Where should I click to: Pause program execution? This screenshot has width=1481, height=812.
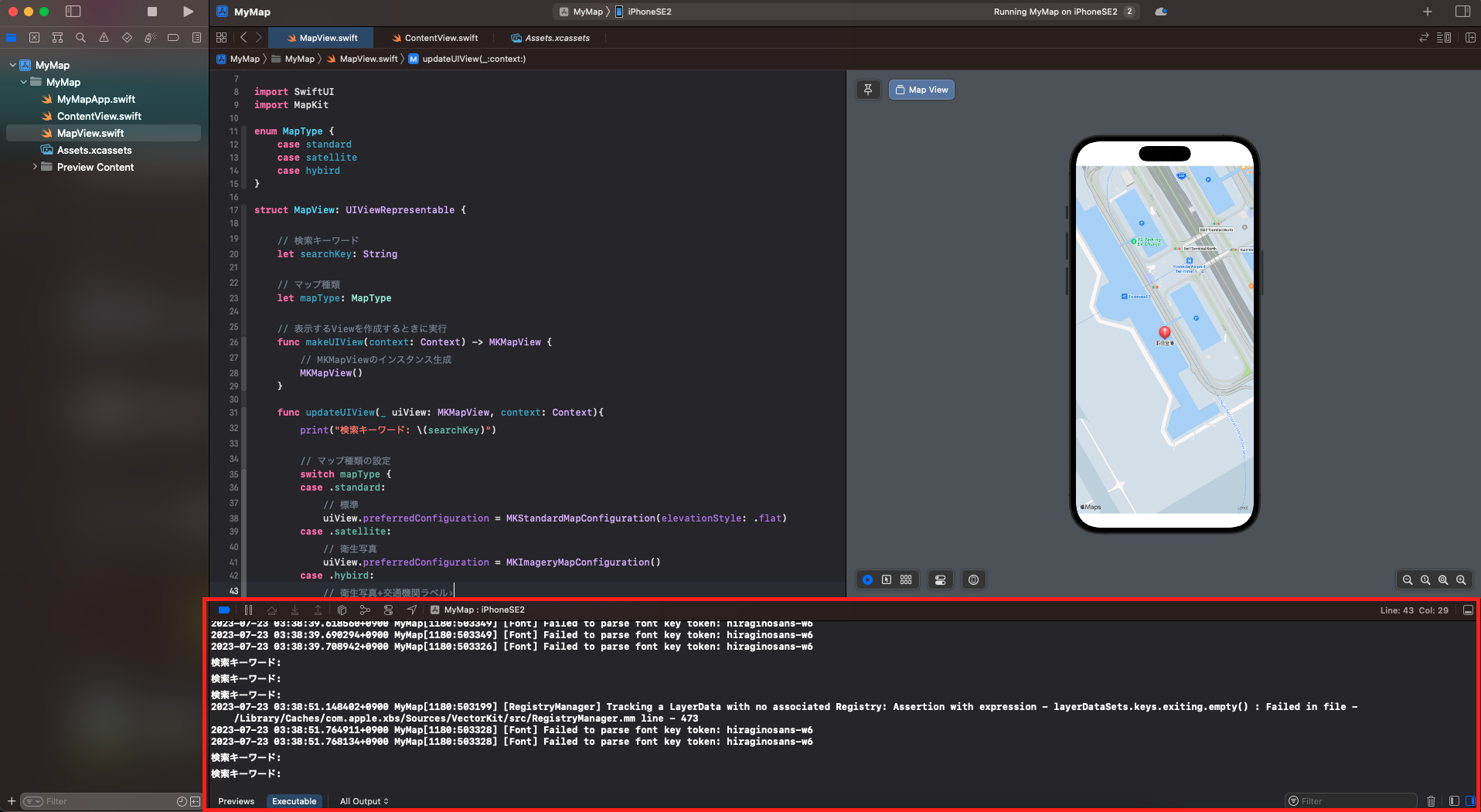tap(248, 610)
